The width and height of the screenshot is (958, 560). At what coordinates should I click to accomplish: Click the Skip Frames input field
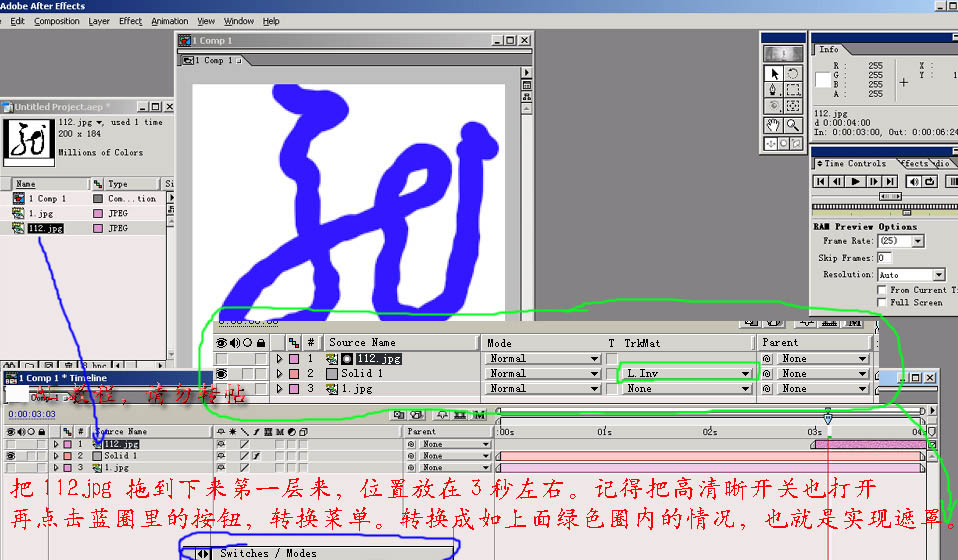[x=884, y=258]
